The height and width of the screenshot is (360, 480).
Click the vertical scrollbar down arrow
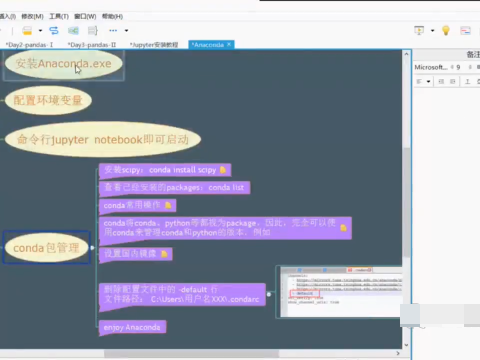[x=406, y=345]
